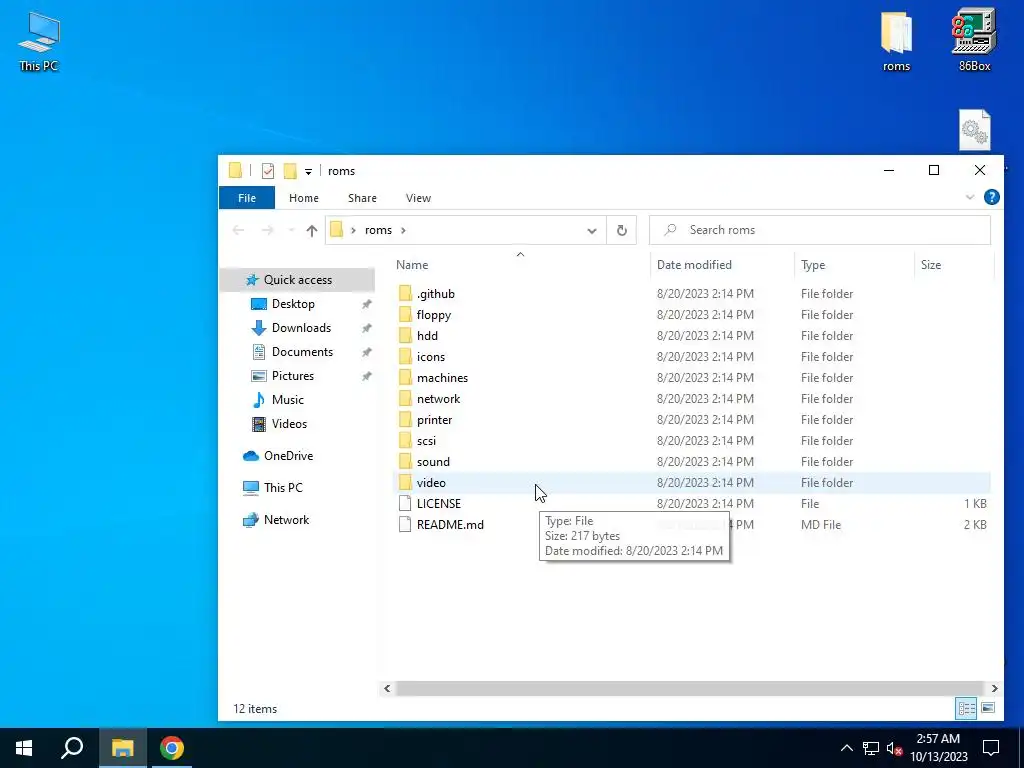Click the muted volume tray icon

(895, 748)
